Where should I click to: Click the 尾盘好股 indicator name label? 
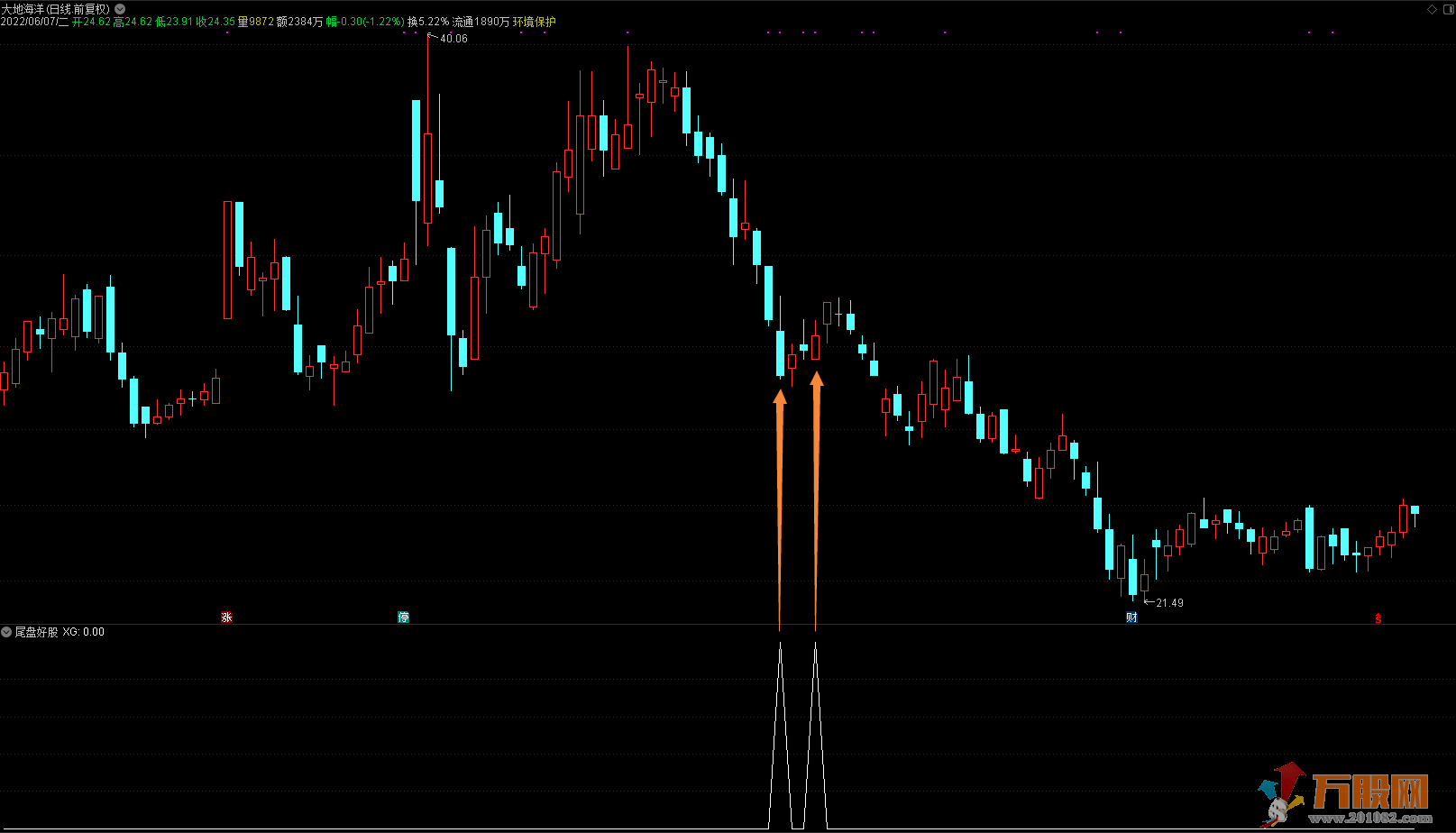[x=36, y=632]
